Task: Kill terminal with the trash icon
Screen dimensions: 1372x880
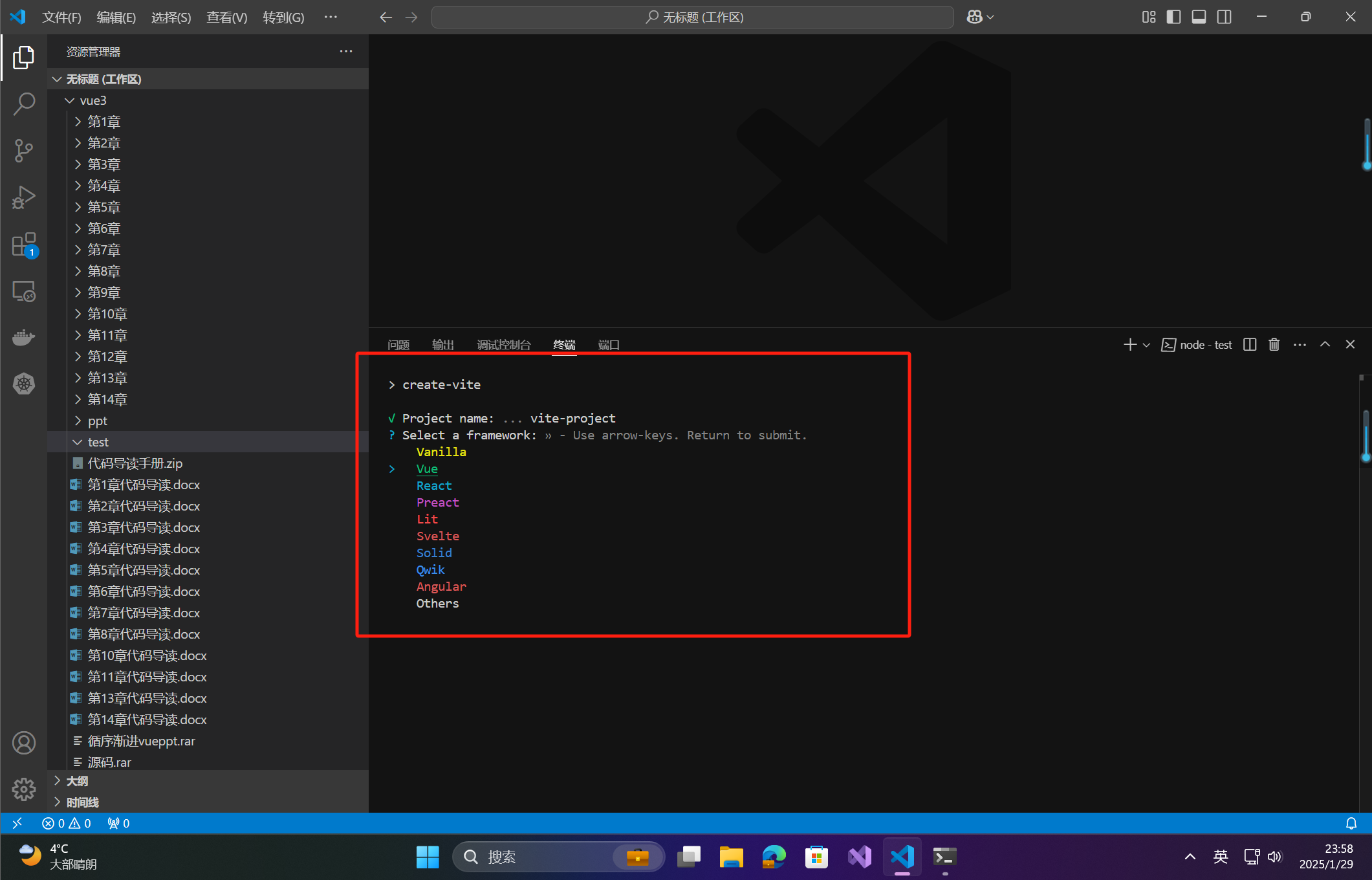Action: click(x=1274, y=345)
